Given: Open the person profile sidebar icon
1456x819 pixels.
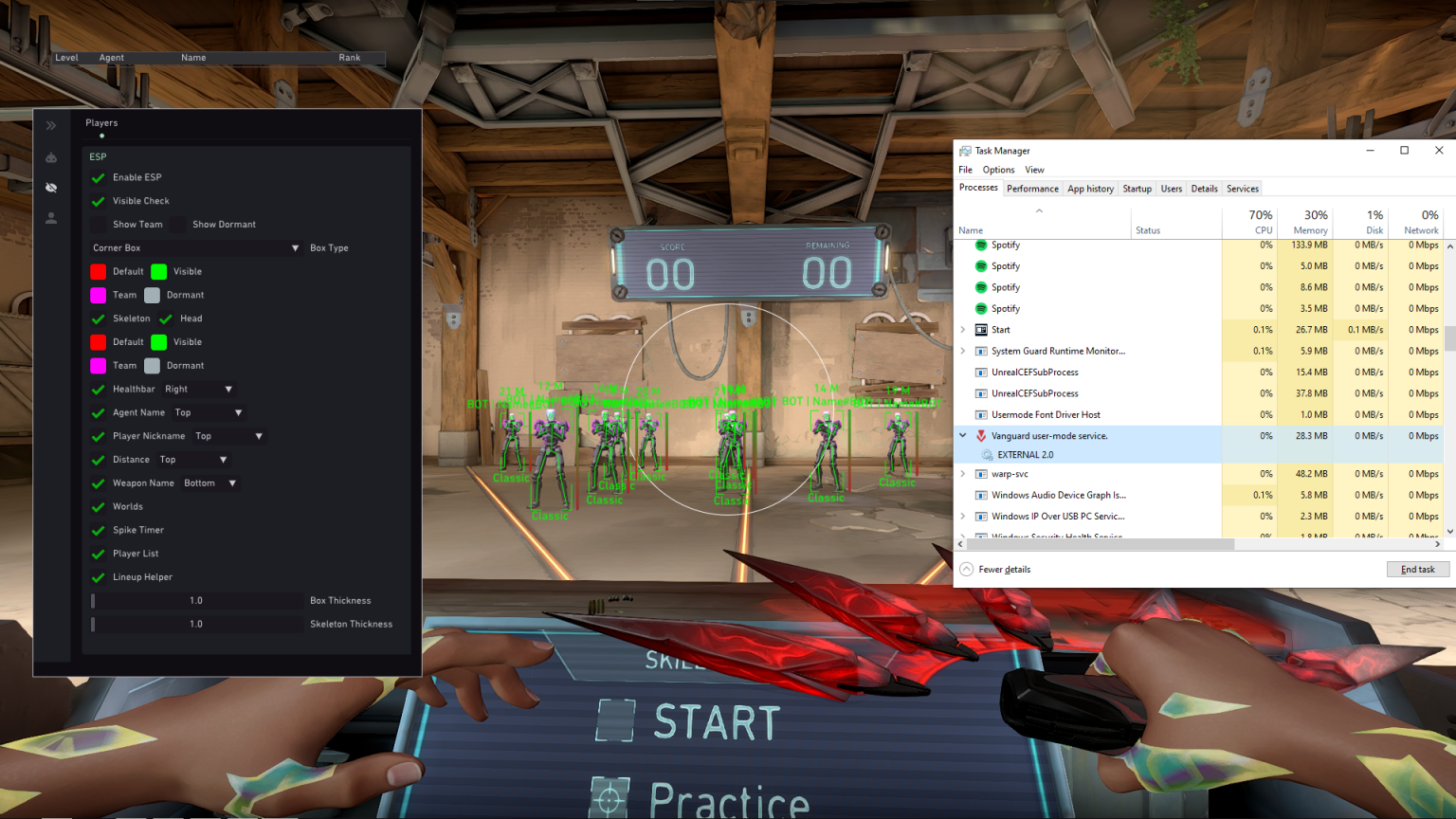Looking at the screenshot, I should click(51, 218).
